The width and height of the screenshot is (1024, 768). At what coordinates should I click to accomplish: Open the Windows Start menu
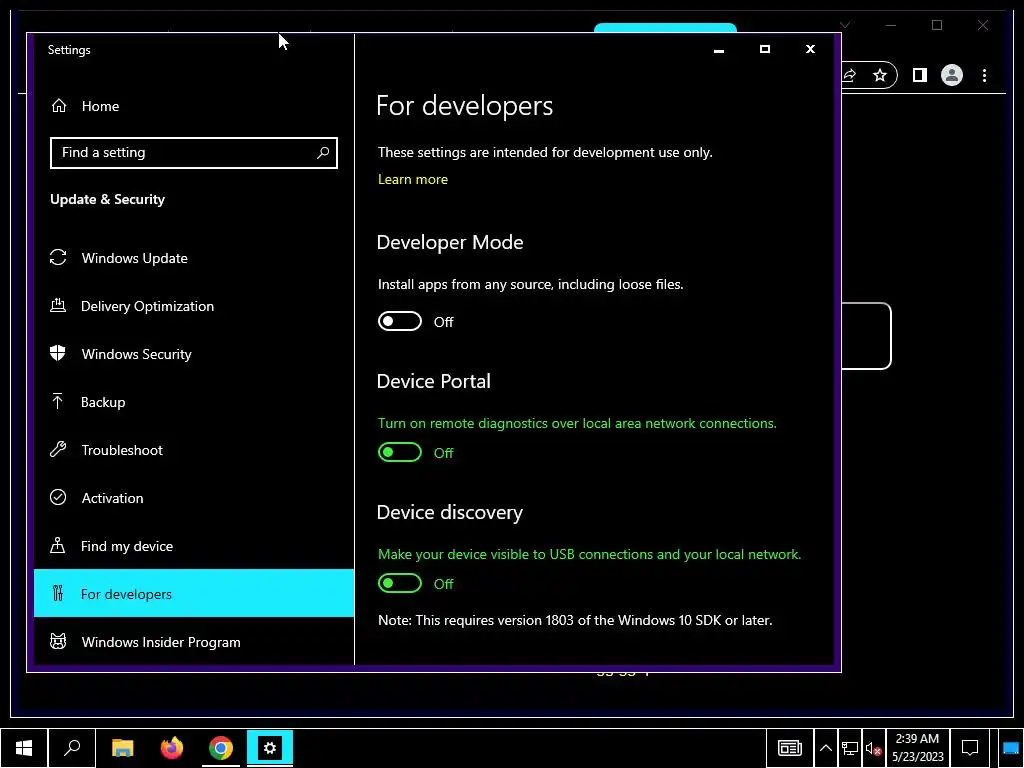[x=24, y=748]
